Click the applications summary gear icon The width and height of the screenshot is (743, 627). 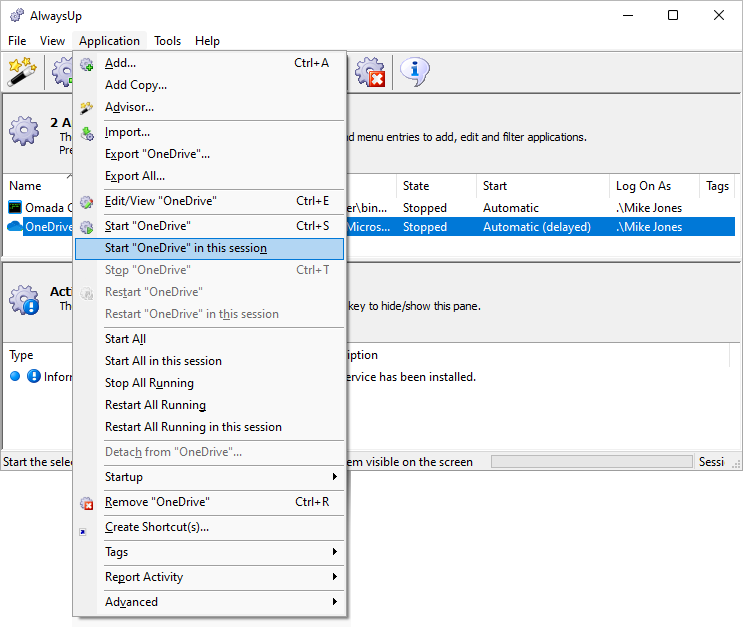24,130
